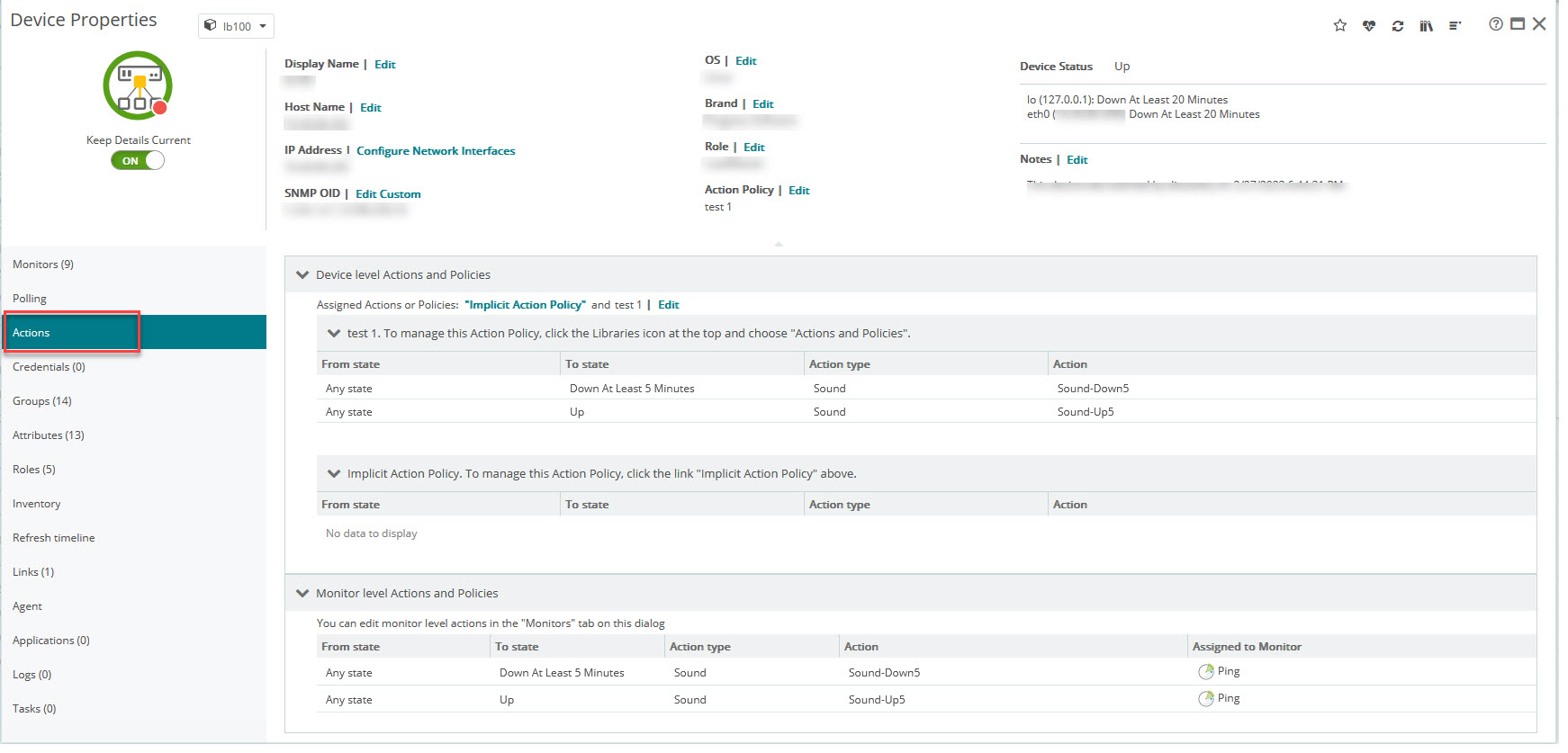Click the "Assigned to Monitor" column header
Viewport: 1568px width, 753px height.
1247,647
